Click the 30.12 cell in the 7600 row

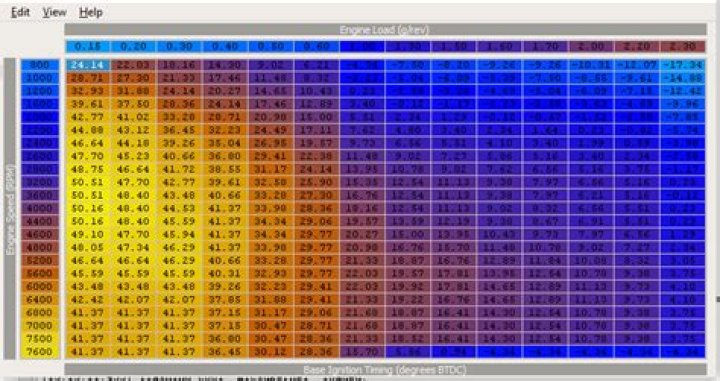[x=271, y=352]
